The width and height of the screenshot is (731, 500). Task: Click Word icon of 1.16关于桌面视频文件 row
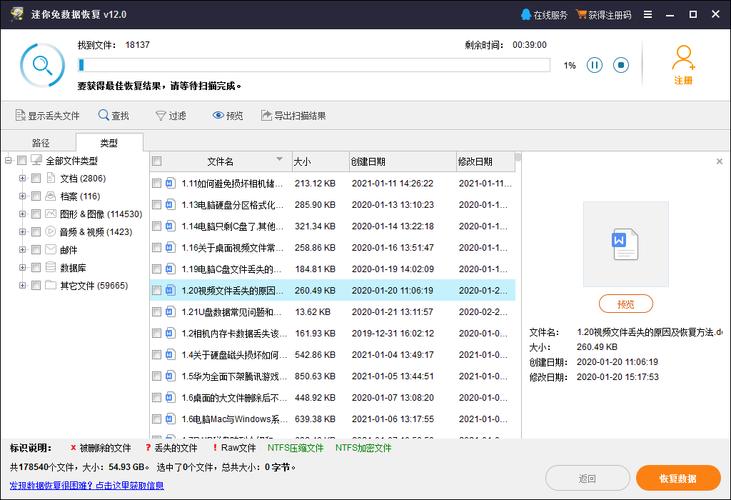[171, 247]
